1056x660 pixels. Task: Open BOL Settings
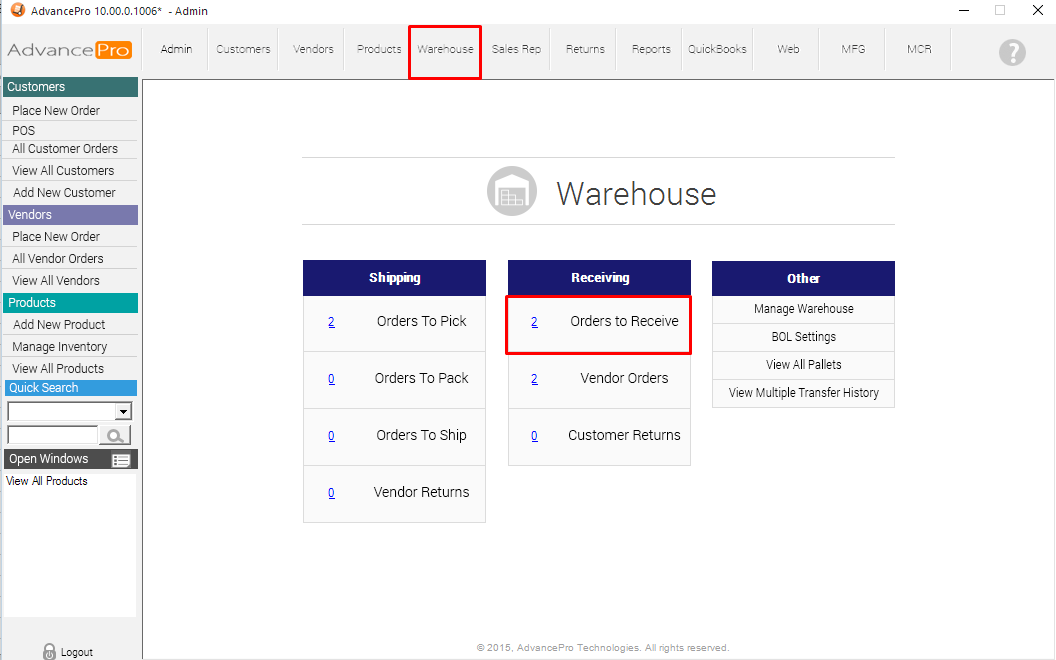[803, 337]
